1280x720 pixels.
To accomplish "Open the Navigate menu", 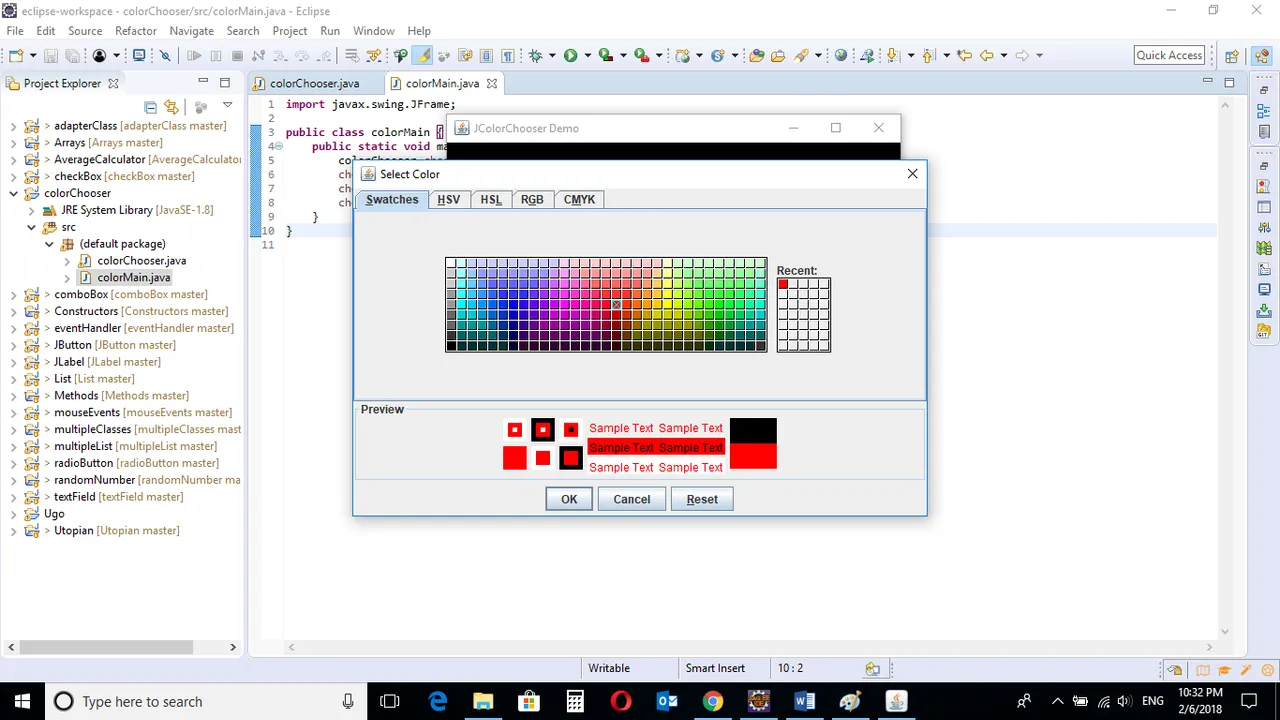I will (192, 31).
